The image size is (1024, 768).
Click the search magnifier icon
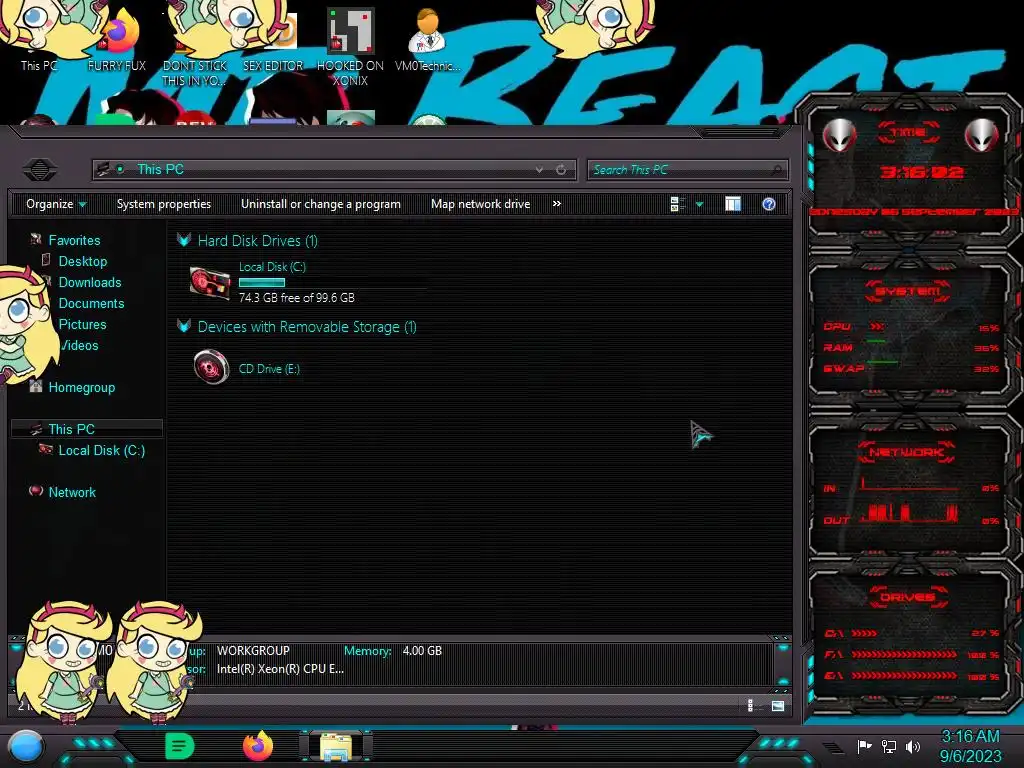776,170
